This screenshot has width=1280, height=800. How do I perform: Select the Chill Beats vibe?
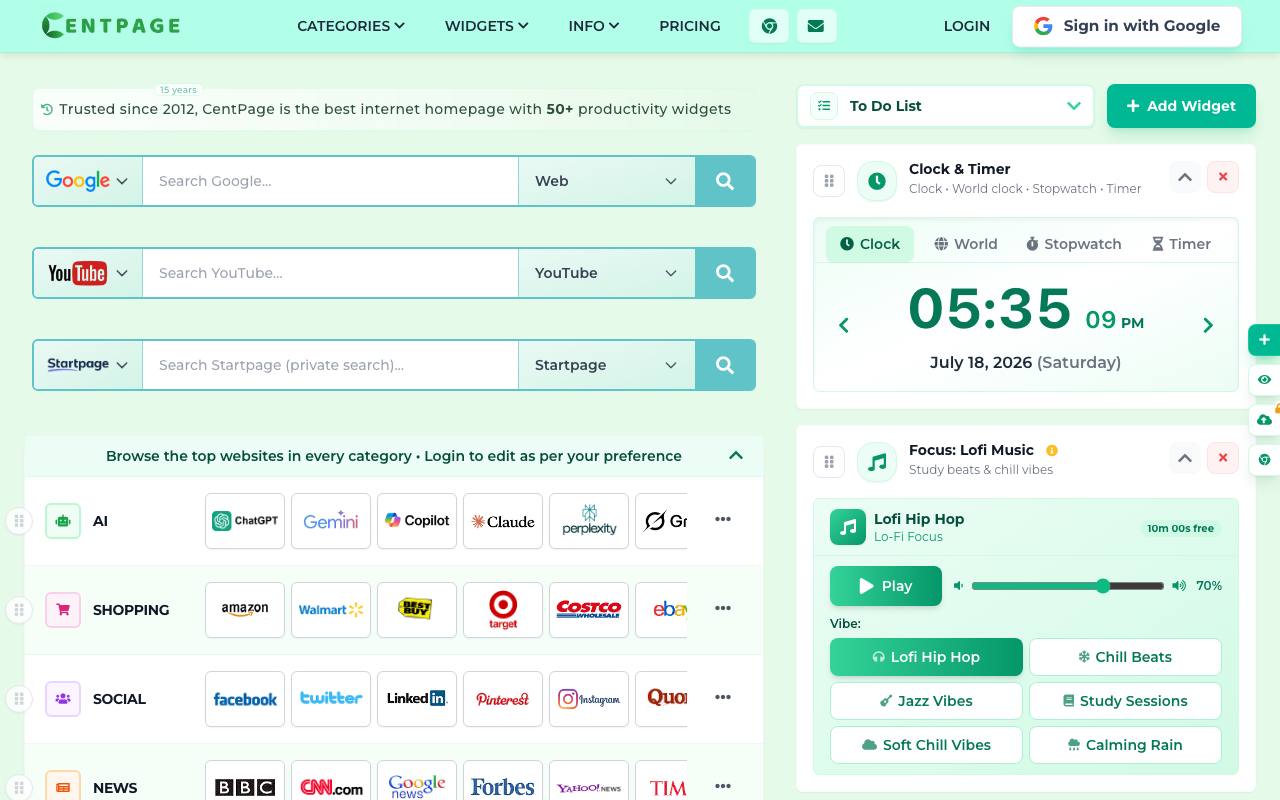click(1125, 657)
